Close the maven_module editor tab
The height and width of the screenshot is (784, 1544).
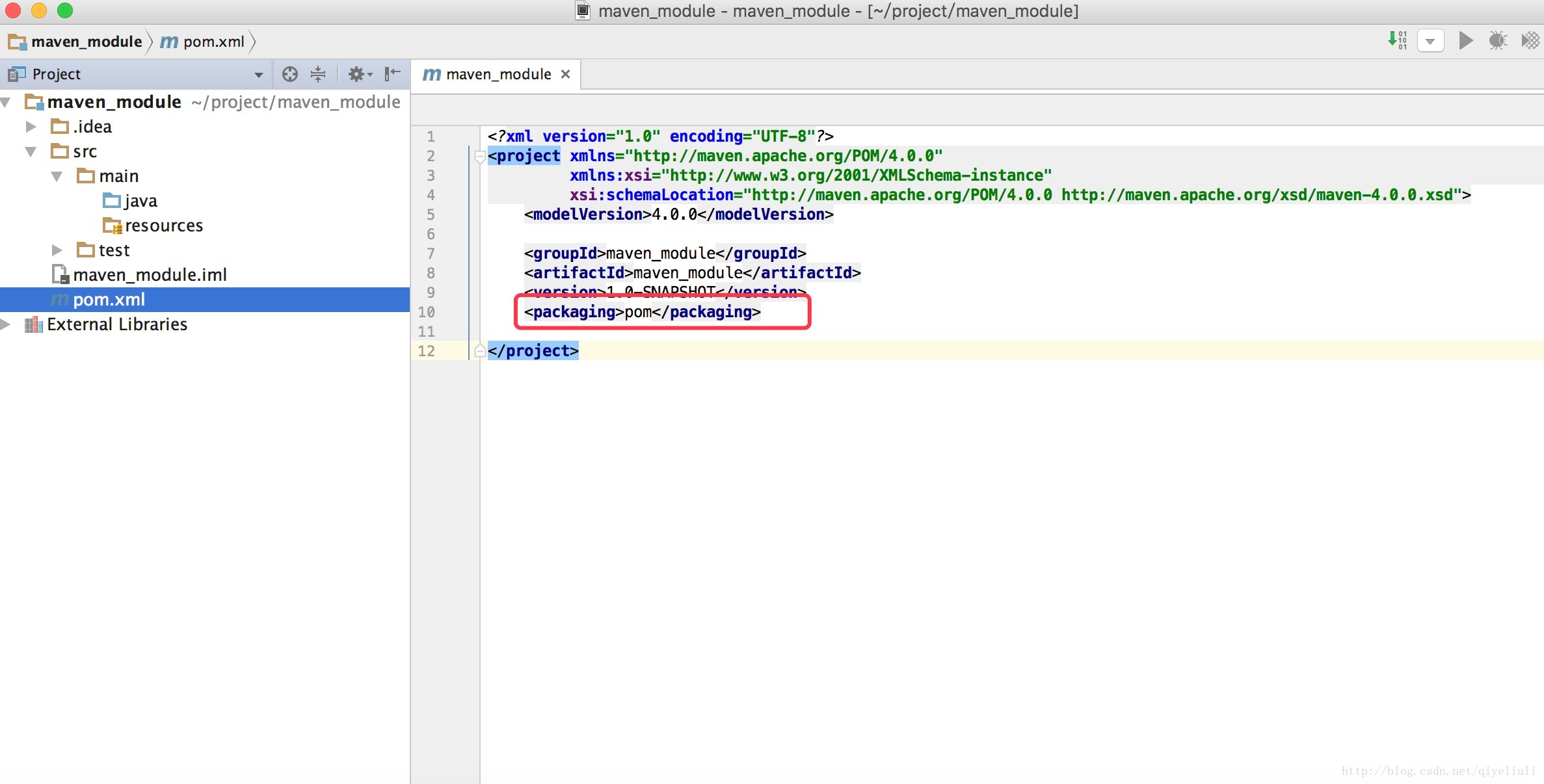coord(566,74)
